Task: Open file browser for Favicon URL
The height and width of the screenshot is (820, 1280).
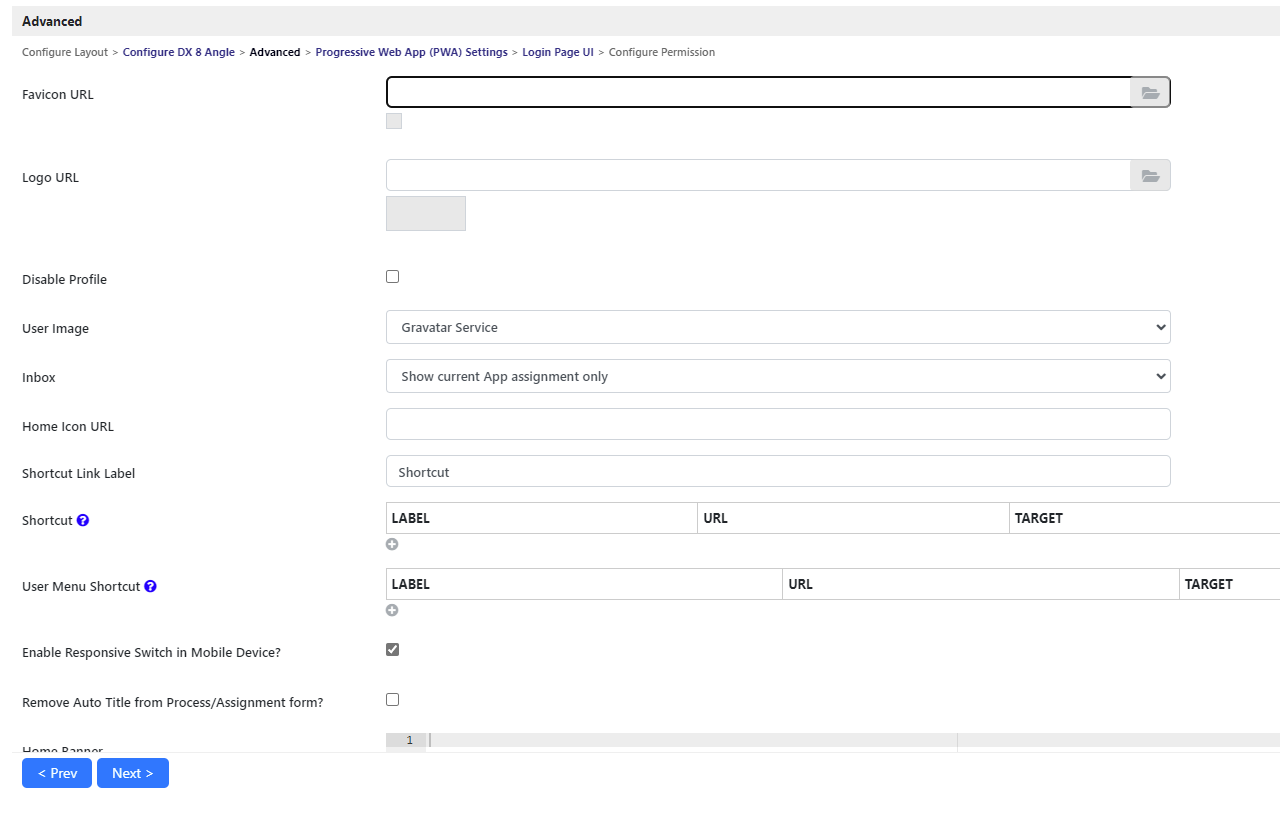Action: [x=1150, y=93]
